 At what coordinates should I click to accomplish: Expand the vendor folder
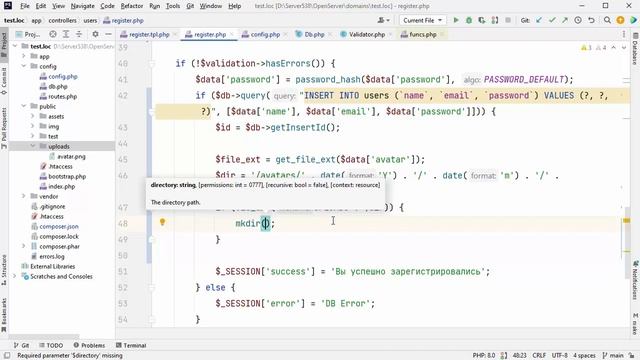[x=24, y=196]
